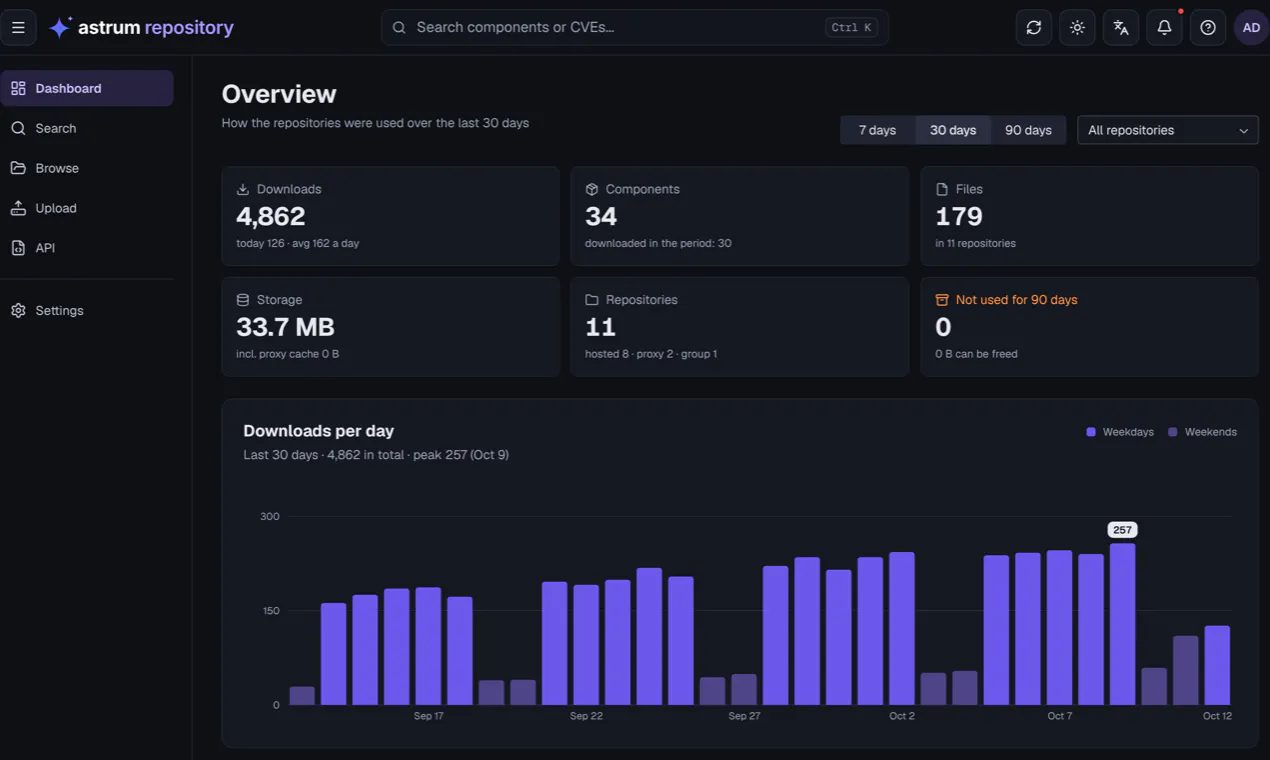Select the 30 days period
The height and width of the screenshot is (760, 1270).
click(x=953, y=130)
